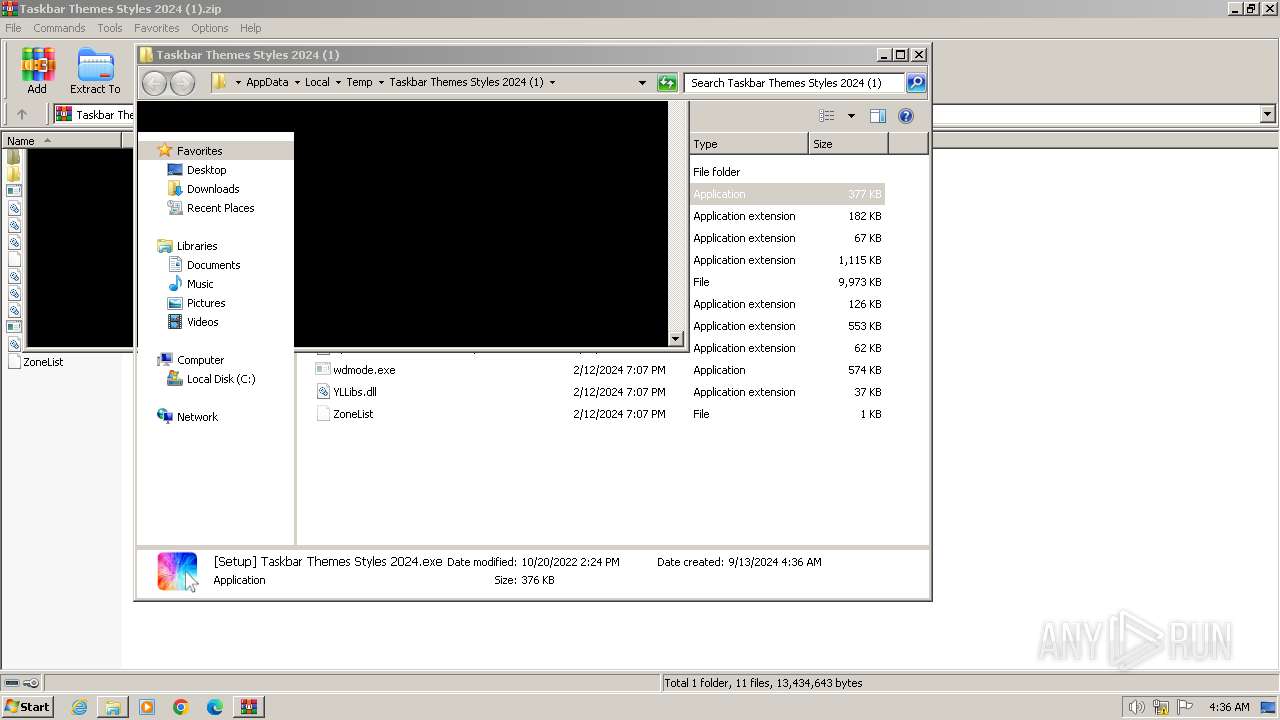Select ZoneList file icon in Explorer
This screenshot has height=720, width=1280.
pos(323,414)
